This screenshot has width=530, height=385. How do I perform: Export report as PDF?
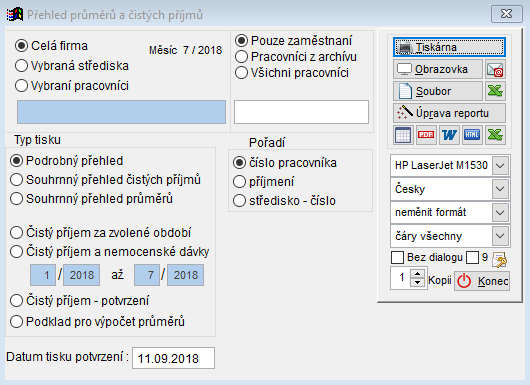coord(426,135)
